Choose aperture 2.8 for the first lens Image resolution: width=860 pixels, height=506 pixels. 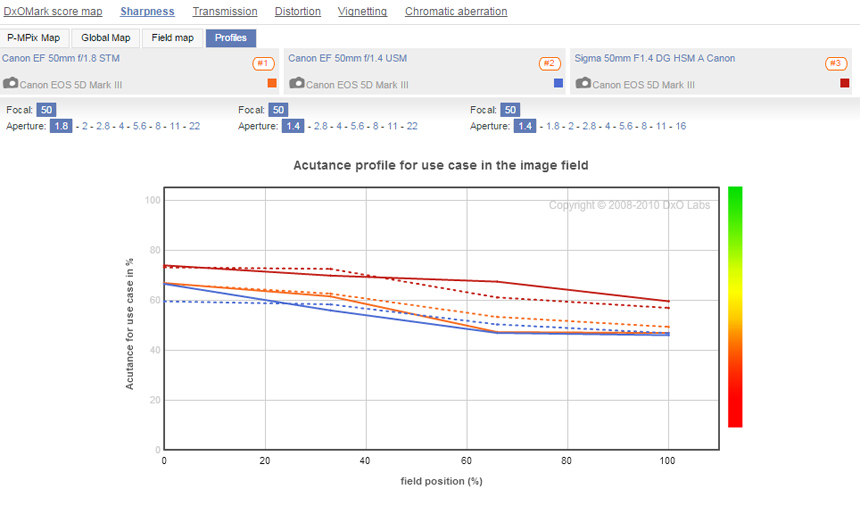[x=103, y=126]
